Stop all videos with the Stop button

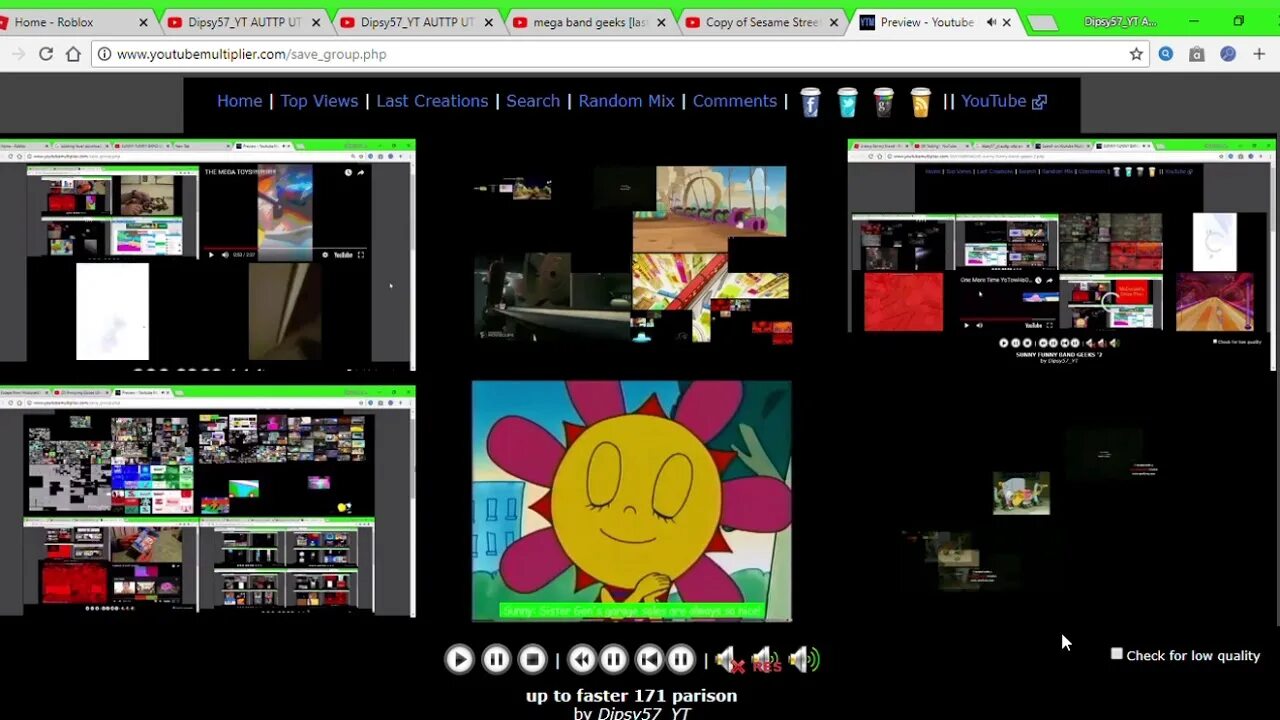[533, 659]
